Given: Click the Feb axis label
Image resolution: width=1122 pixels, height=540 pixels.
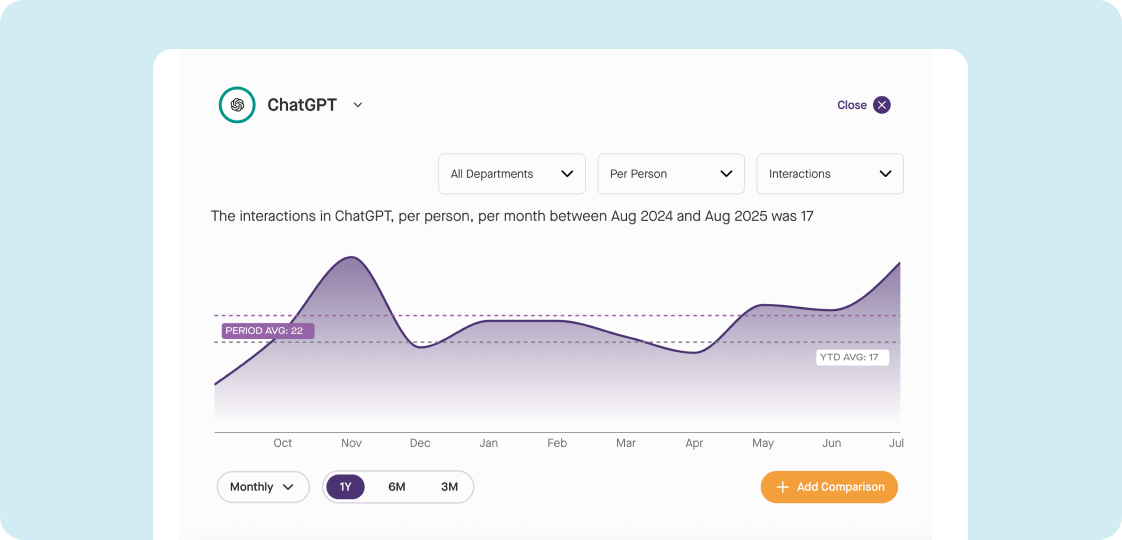Looking at the screenshot, I should (557, 443).
